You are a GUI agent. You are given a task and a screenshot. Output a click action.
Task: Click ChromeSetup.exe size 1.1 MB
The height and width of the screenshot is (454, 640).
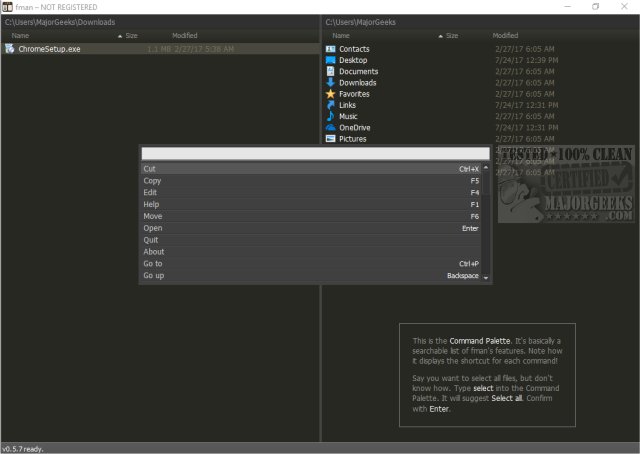(159, 49)
